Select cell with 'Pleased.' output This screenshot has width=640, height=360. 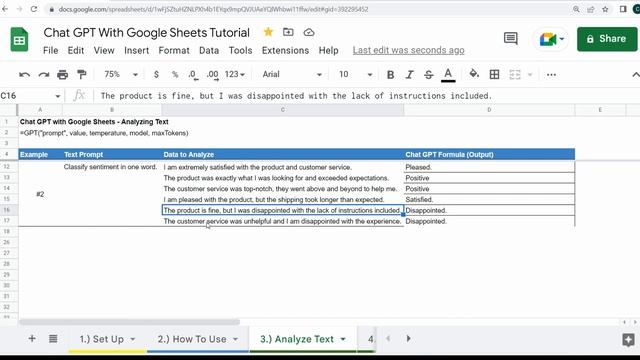[x=489, y=167]
